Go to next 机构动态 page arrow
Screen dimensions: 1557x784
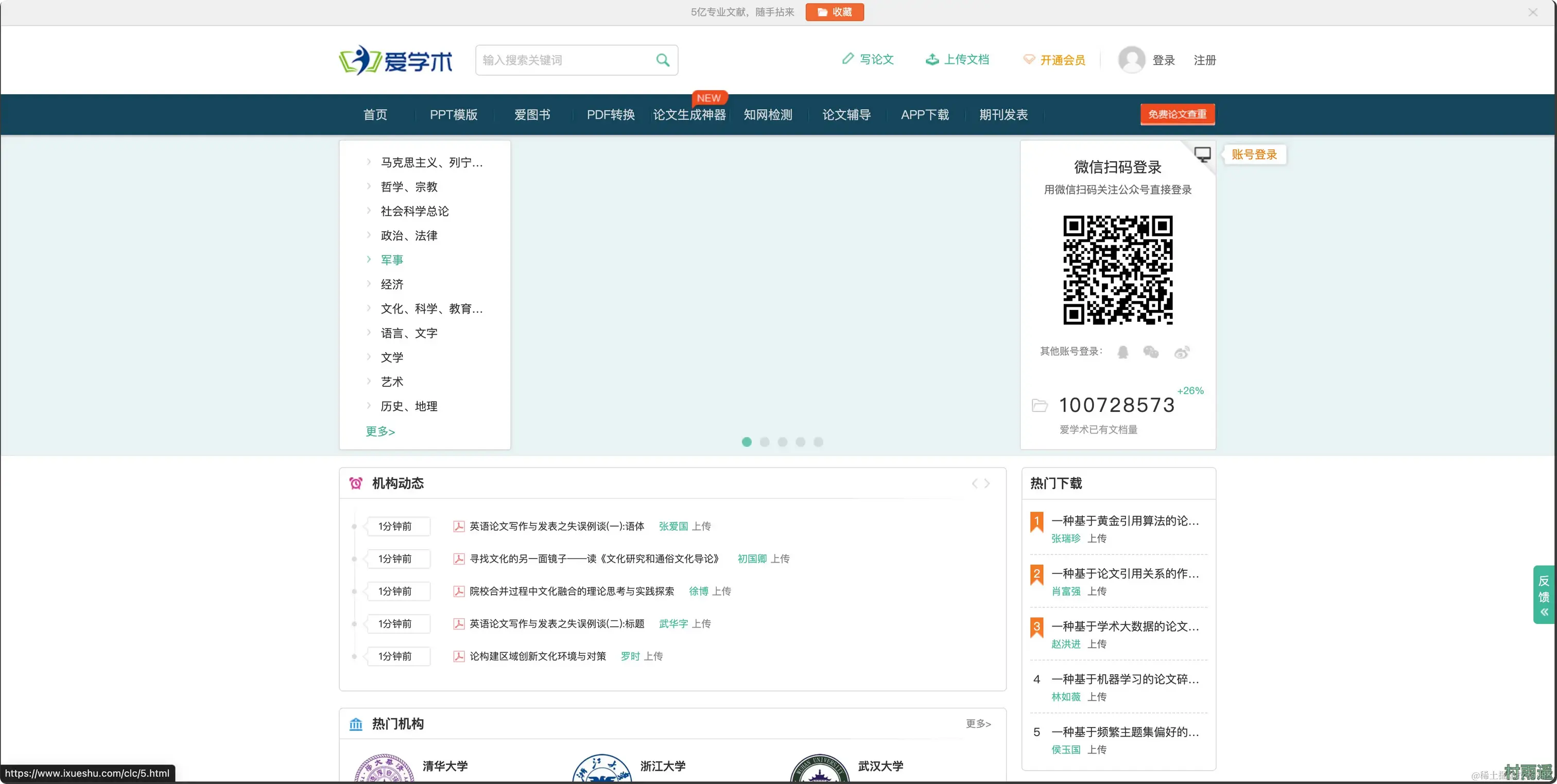point(987,483)
